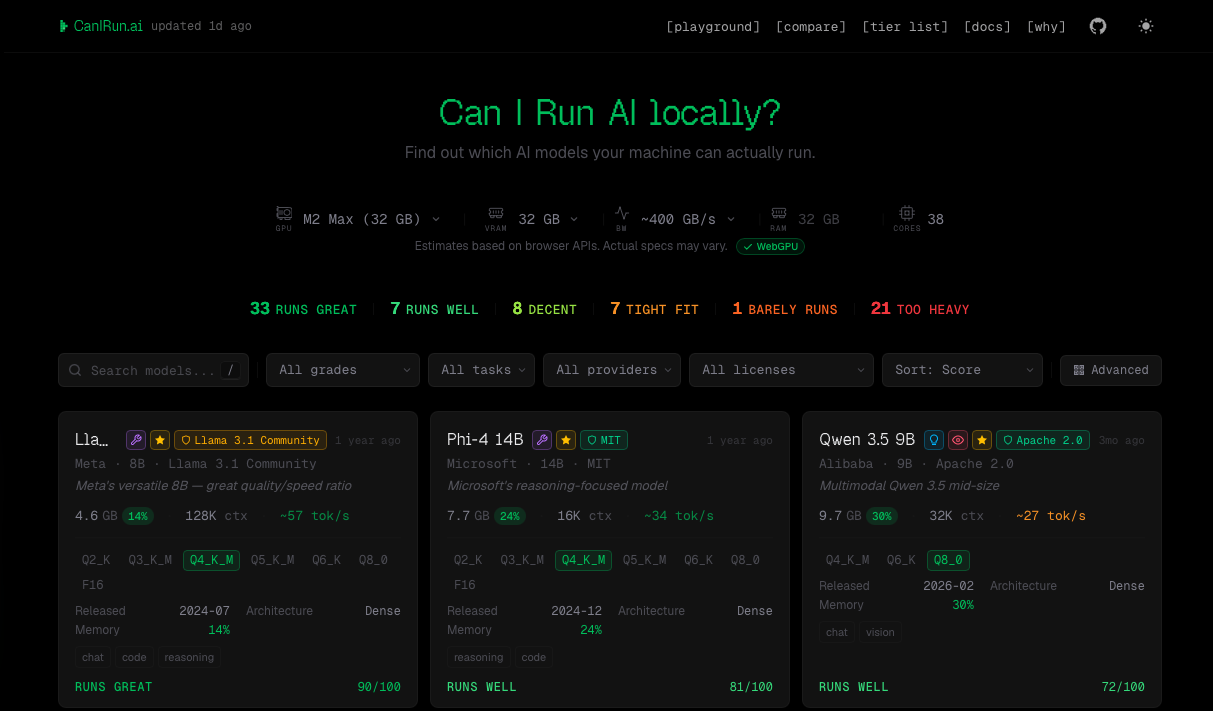Image resolution: width=1213 pixels, height=711 pixels.
Task: Click the Llama card star icon
Action: (x=160, y=440)
